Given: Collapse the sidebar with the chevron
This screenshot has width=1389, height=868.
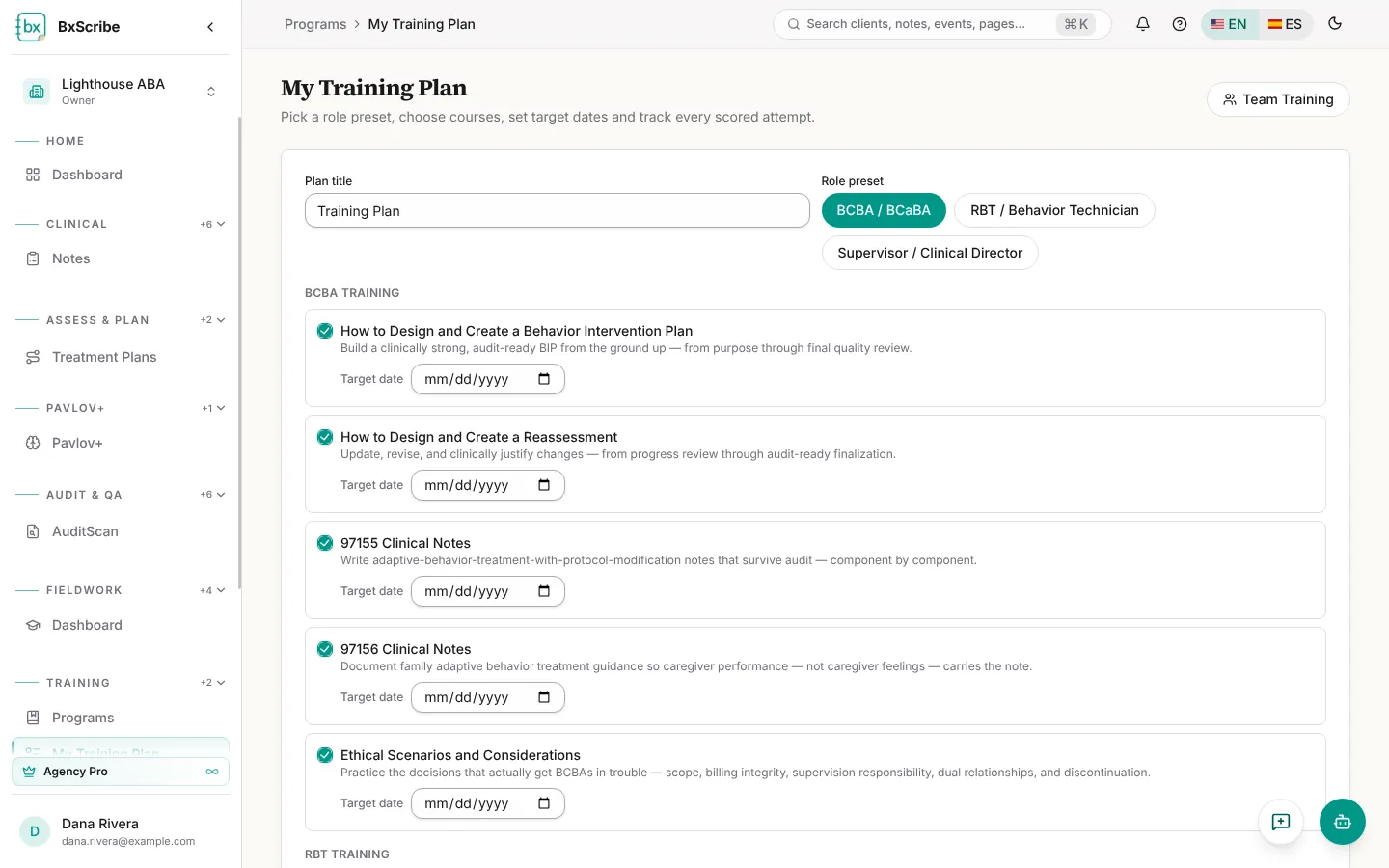Looking at the screenshot, I should pyautogui.click(x=210, y=27).
